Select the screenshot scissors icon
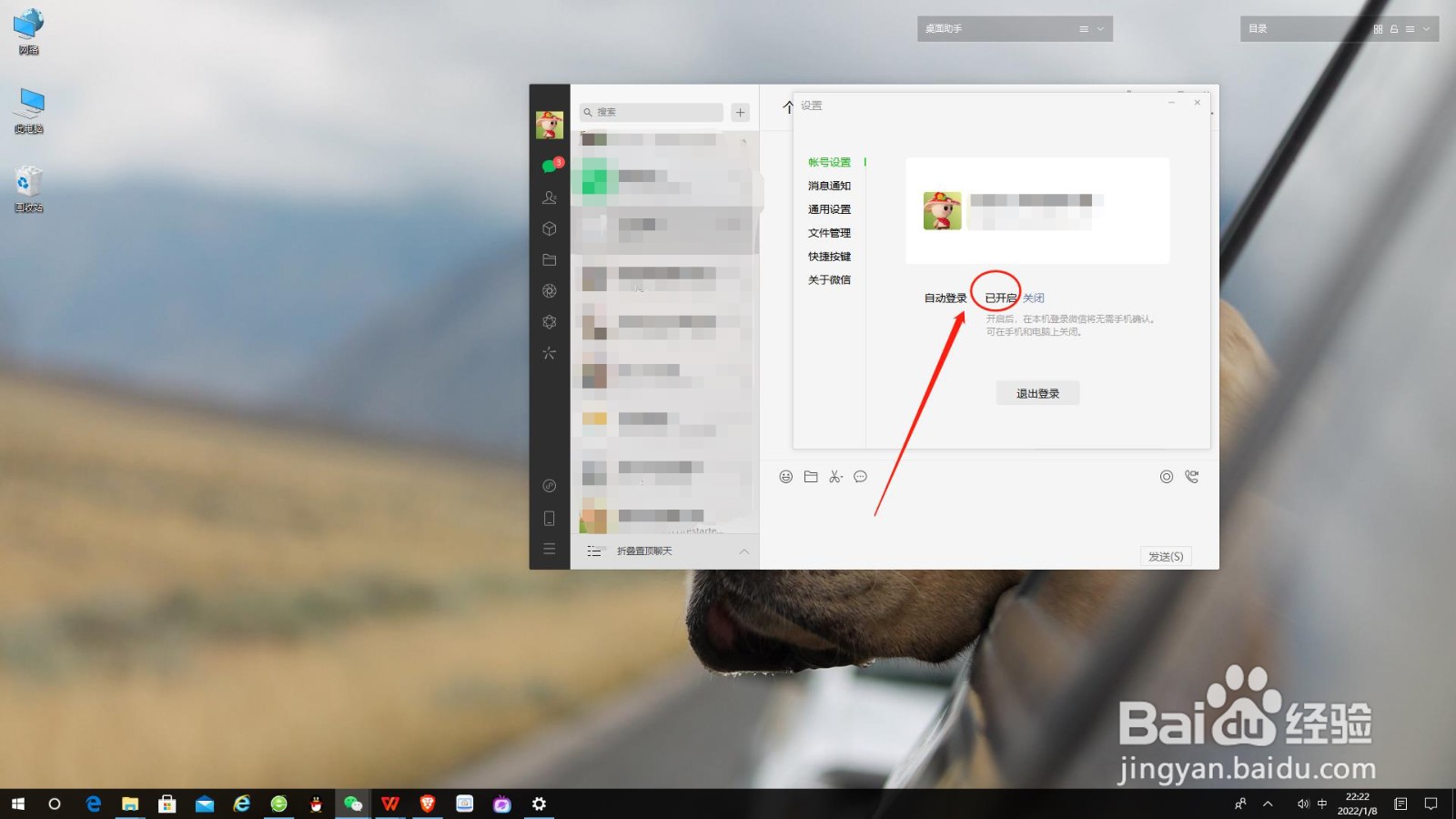Screen dimensions: 1456x819 pos(835,476)
